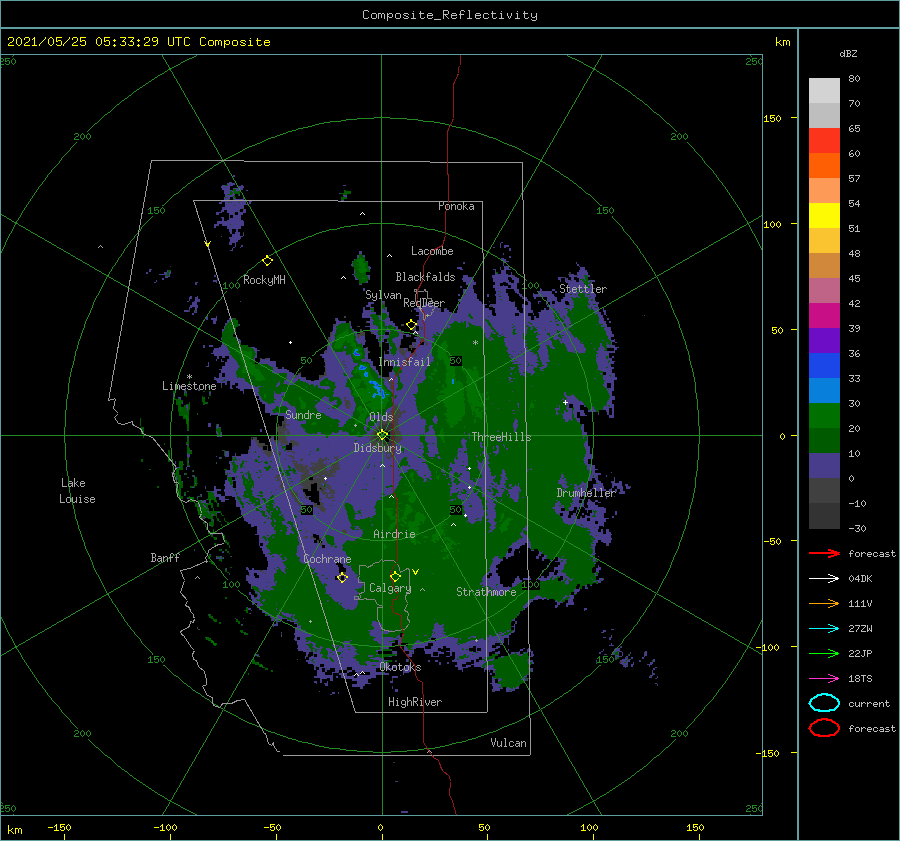Click the 04DK legend label text

pyautogui.click(x=860, y=579)
